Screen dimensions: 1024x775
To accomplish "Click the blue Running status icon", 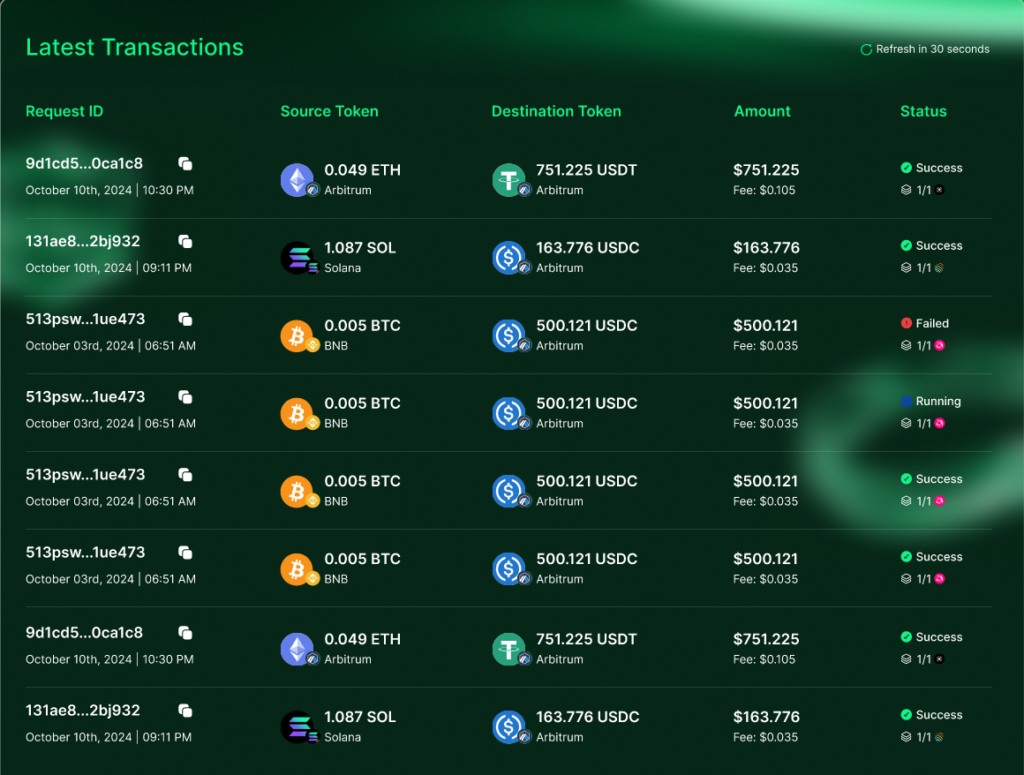I will [906, 401].
